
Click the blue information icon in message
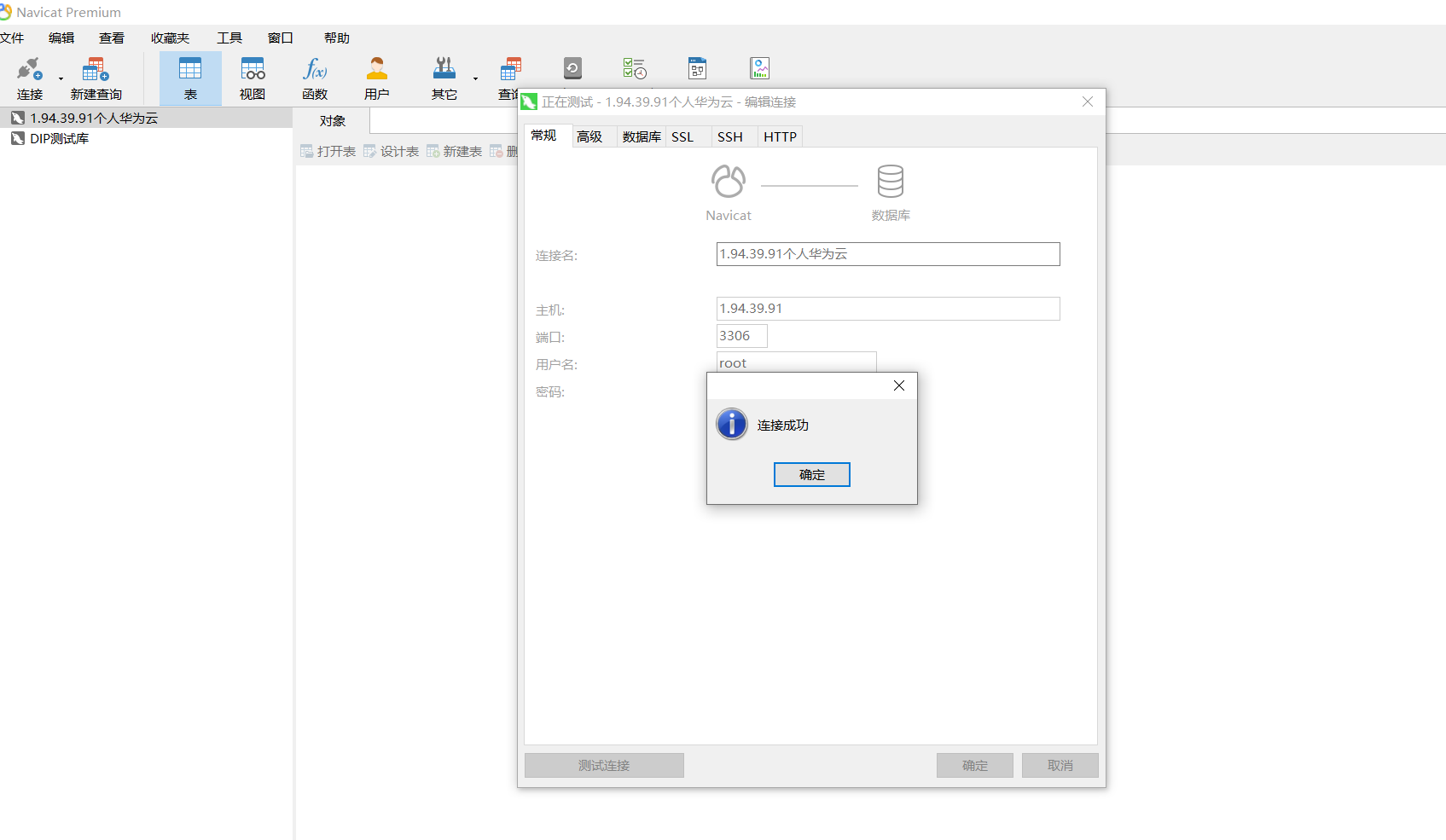point(732,424)
